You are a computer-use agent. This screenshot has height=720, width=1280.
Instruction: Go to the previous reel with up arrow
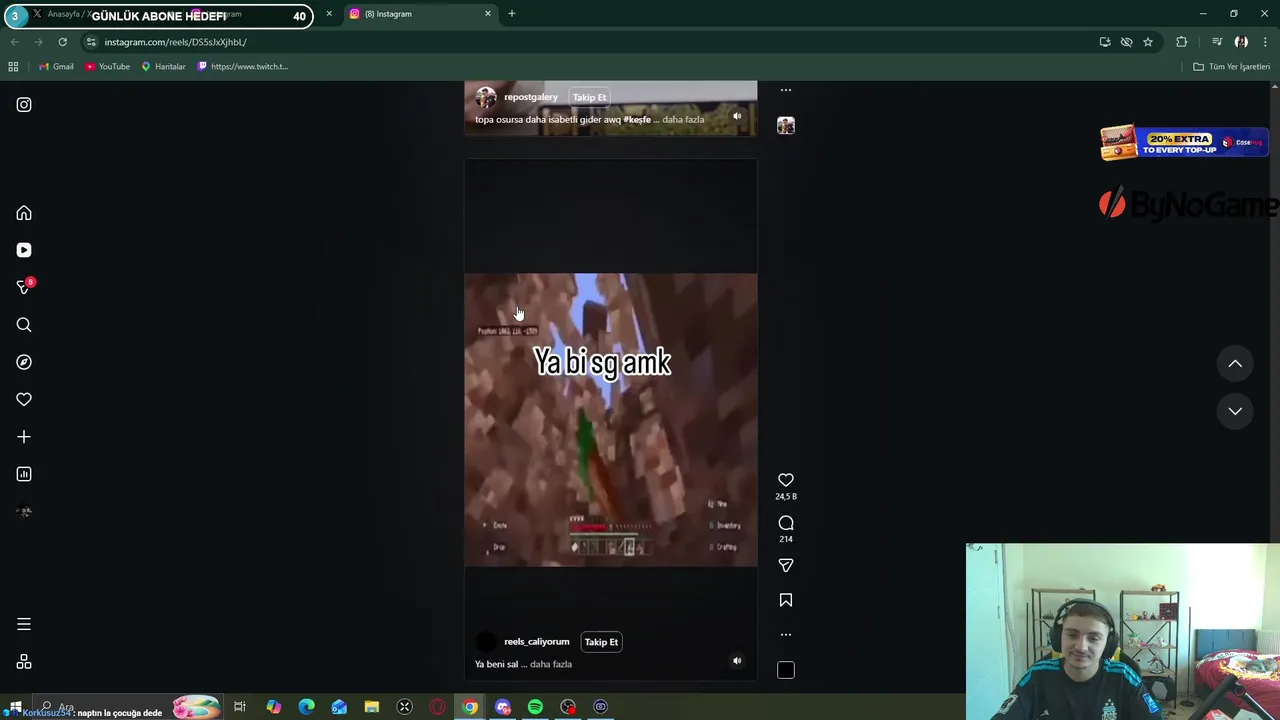[1235, 364]
